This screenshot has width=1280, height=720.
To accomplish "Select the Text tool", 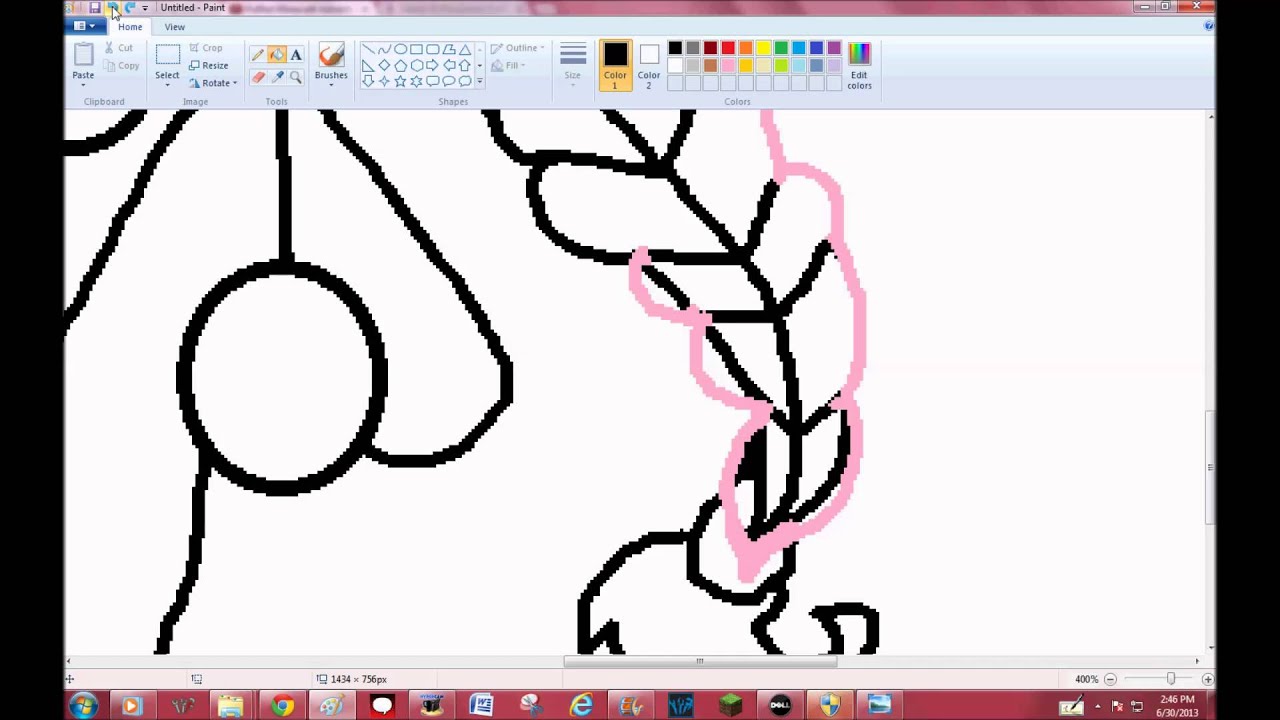I will tap(296, 55).
